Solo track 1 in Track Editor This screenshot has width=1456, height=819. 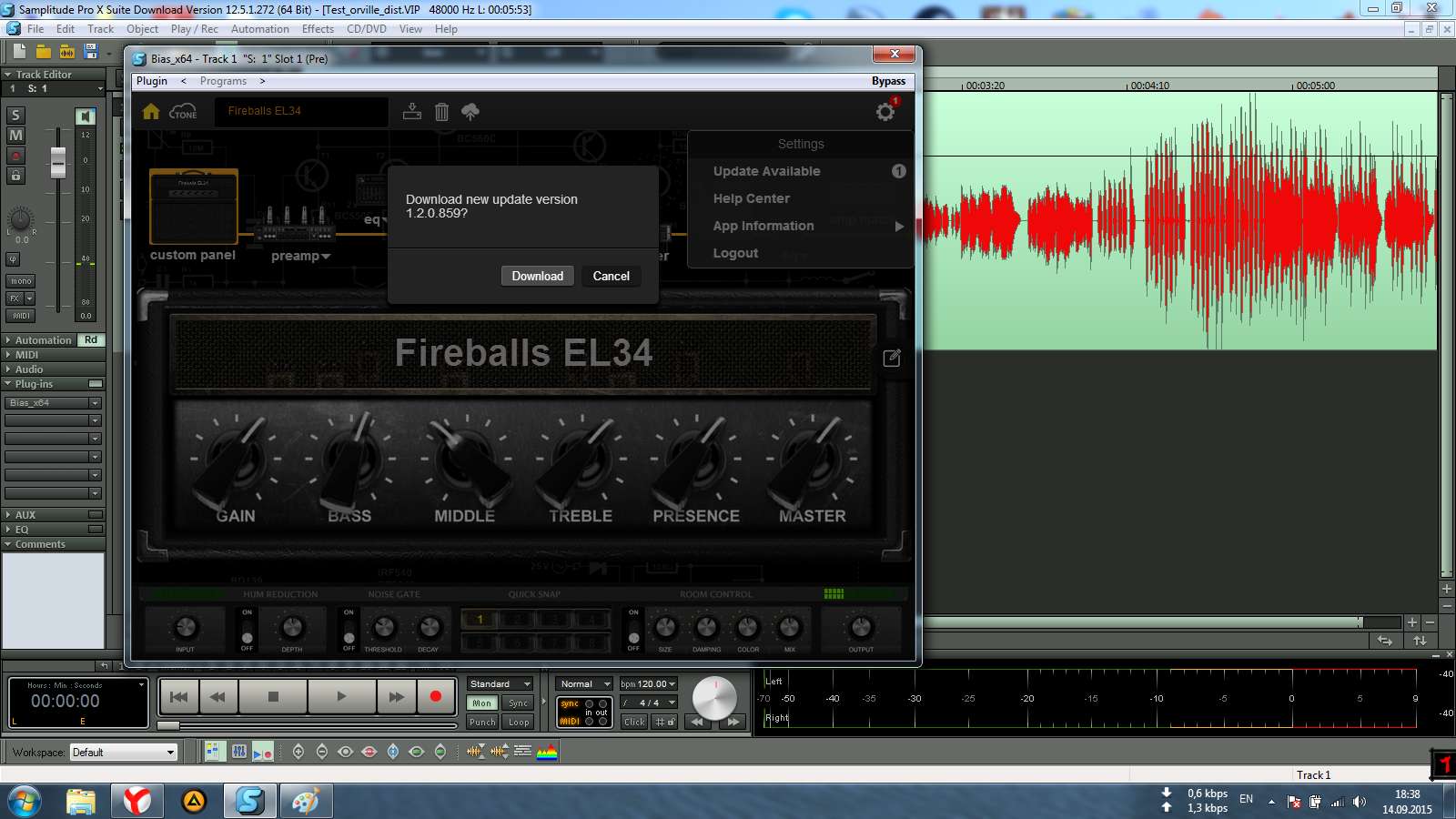coord(15,115)
